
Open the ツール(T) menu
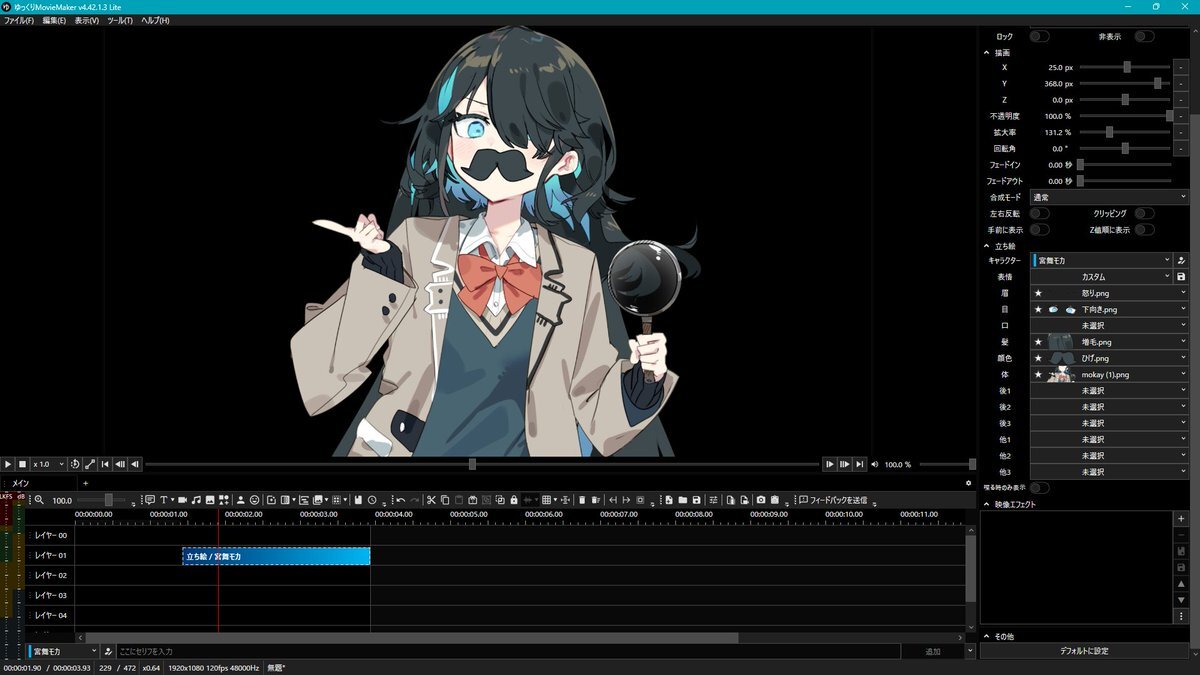coord(120,20)
